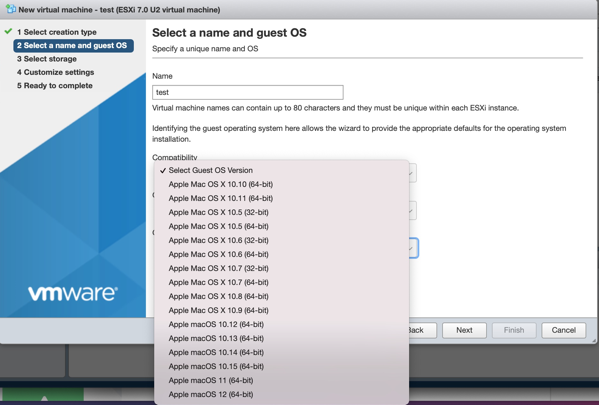The width and height of the screenshot is (599, 405).
Task: Select Apple Mac OS X 10.10 (64-bit) option
Action: coord(282,184)
